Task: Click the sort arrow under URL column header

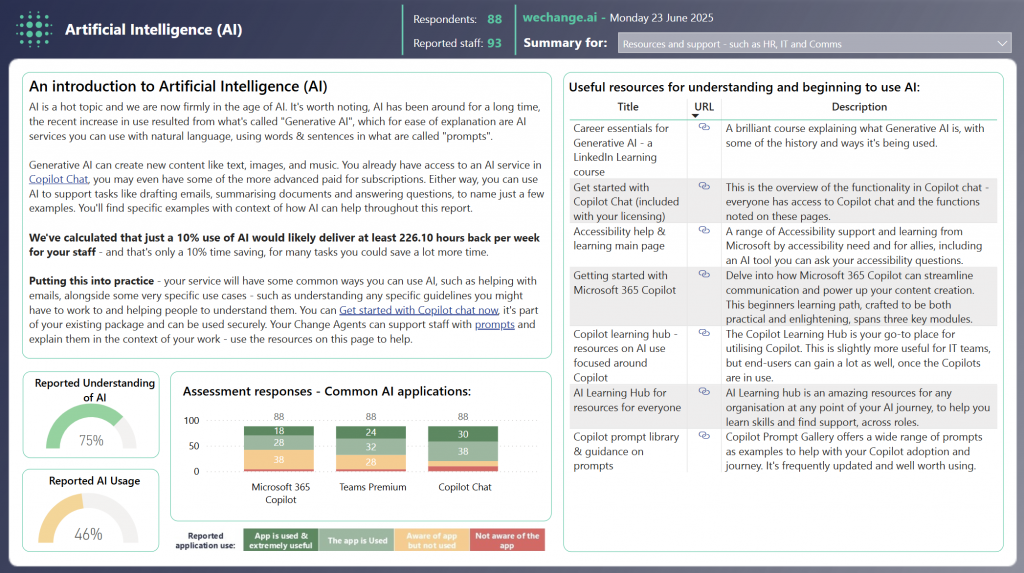Action: tap(696, 117)
